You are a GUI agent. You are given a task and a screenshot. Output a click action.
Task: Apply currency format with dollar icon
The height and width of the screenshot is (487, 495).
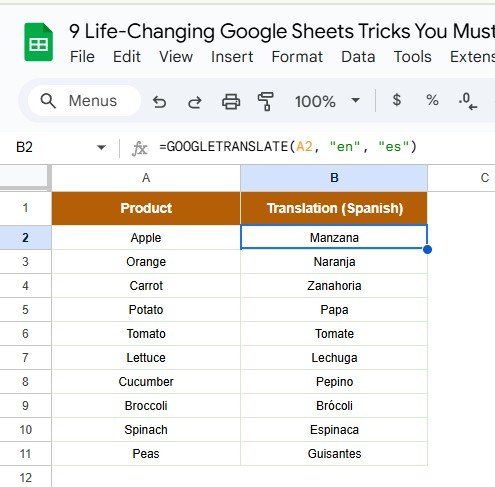point(397,100)
